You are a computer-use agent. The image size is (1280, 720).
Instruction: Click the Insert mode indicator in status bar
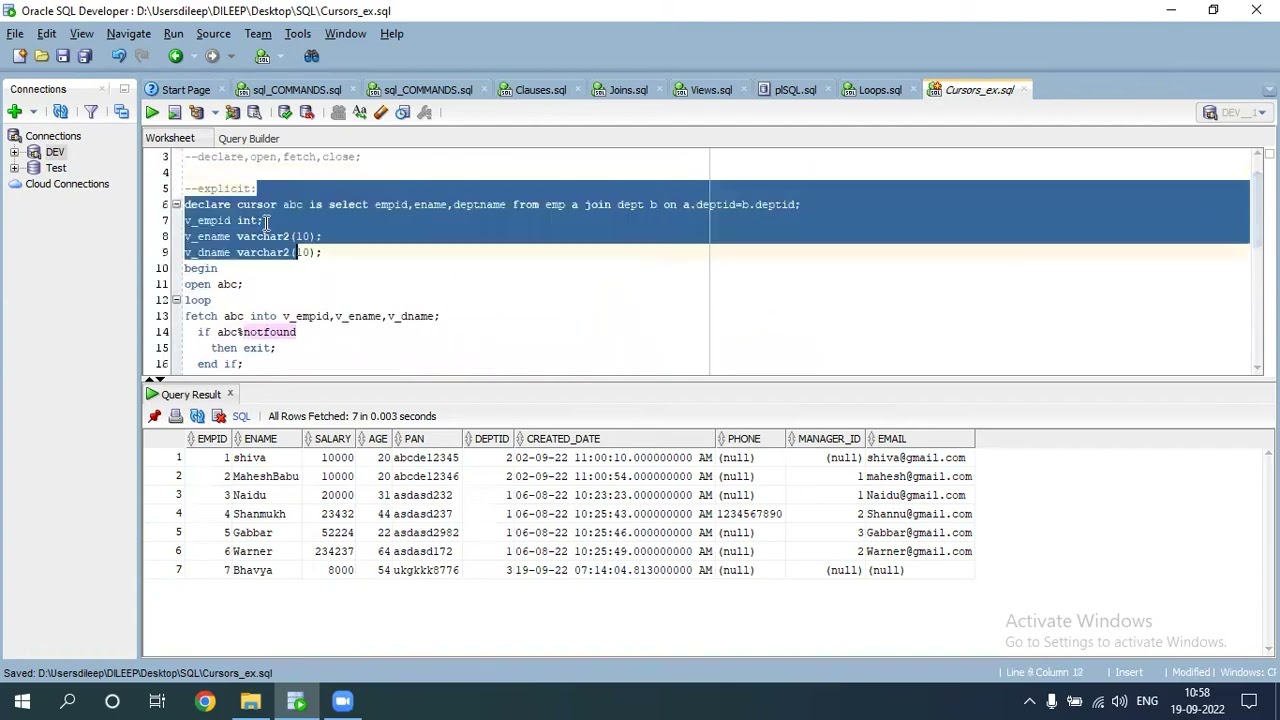coord(1129,673)
